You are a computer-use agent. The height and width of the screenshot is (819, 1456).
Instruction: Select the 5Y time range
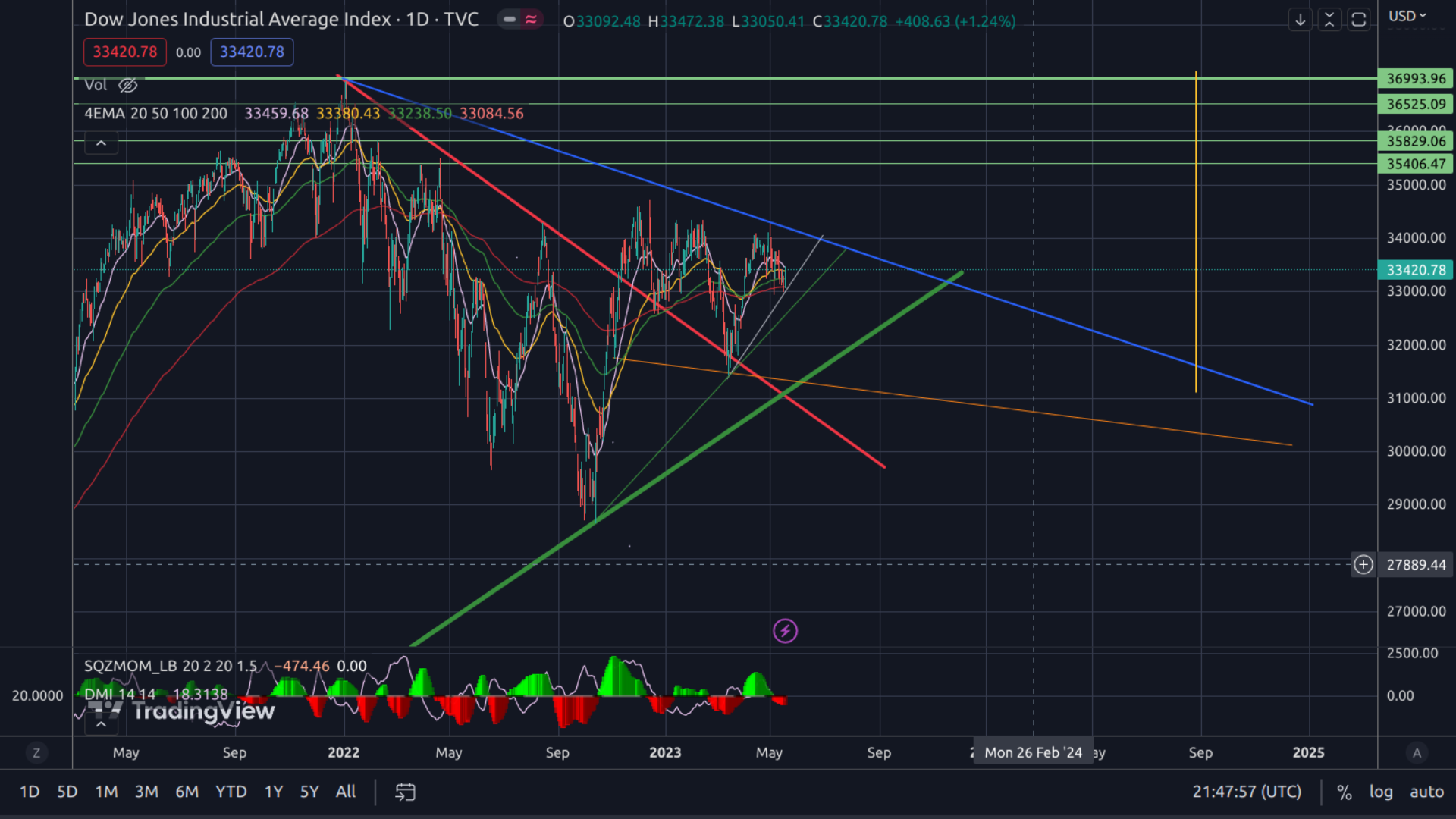click(x=309, y=792)
